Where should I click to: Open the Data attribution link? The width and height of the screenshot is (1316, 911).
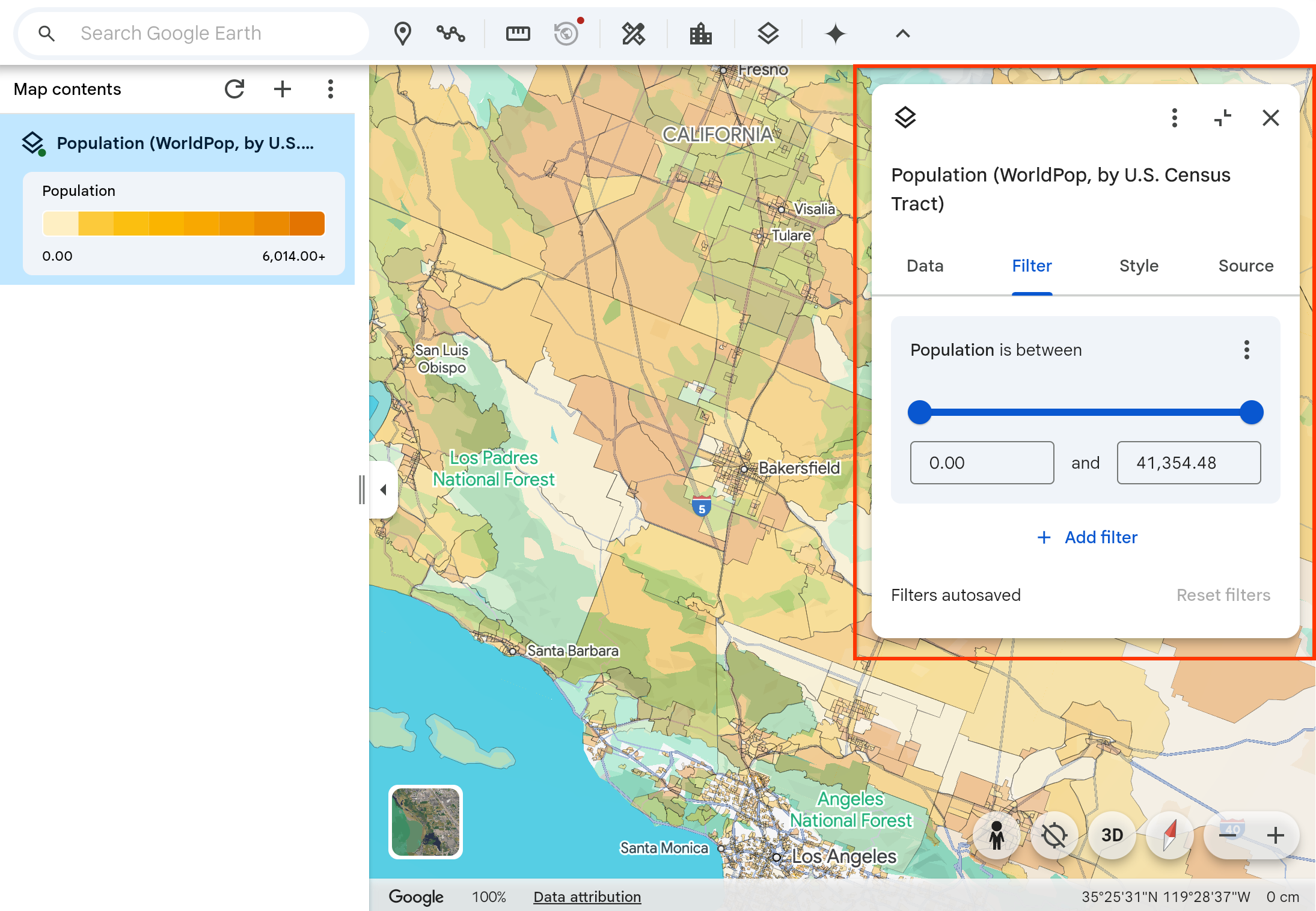tap(587, 897)
